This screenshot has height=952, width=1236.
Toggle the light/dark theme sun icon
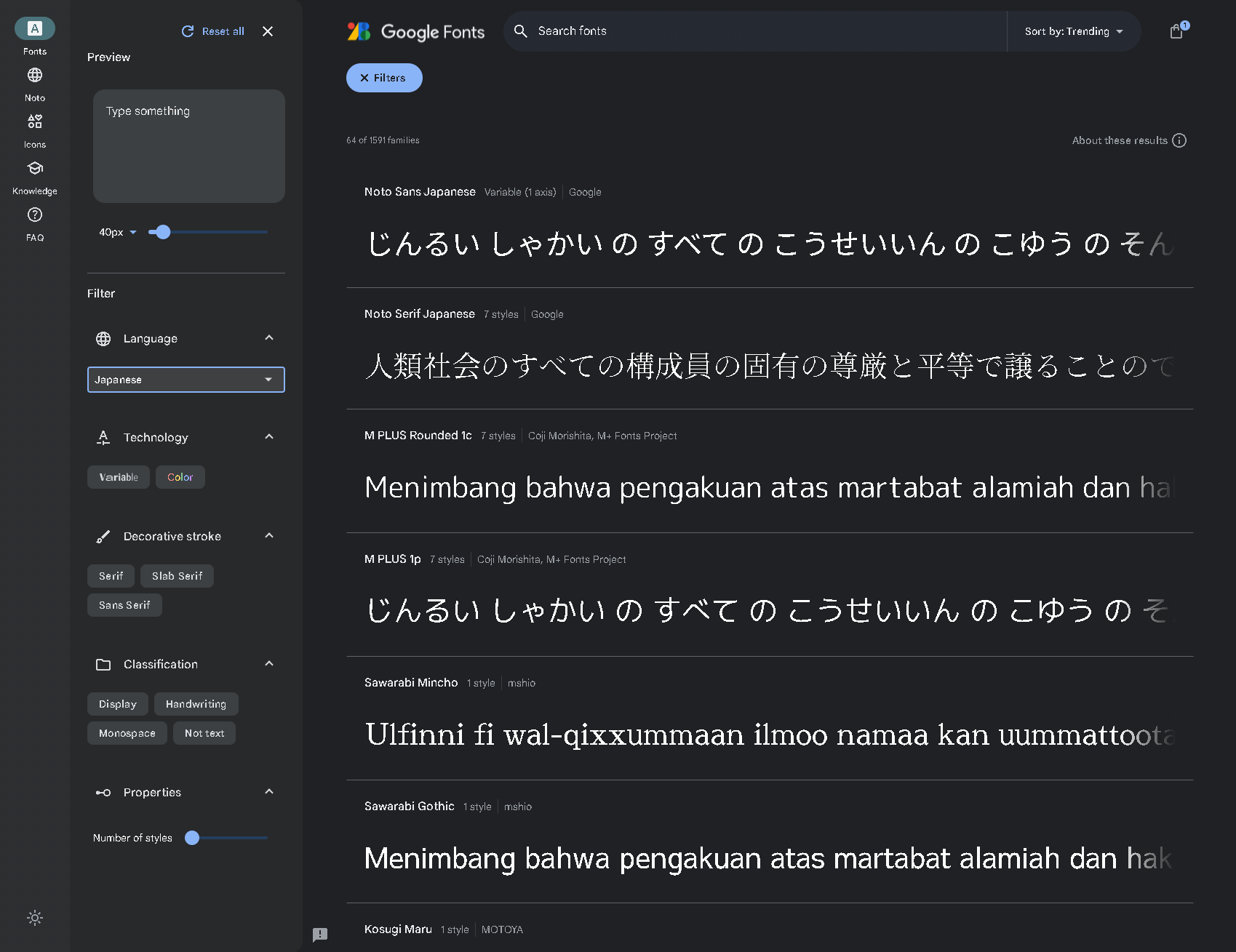click(35, 918)
